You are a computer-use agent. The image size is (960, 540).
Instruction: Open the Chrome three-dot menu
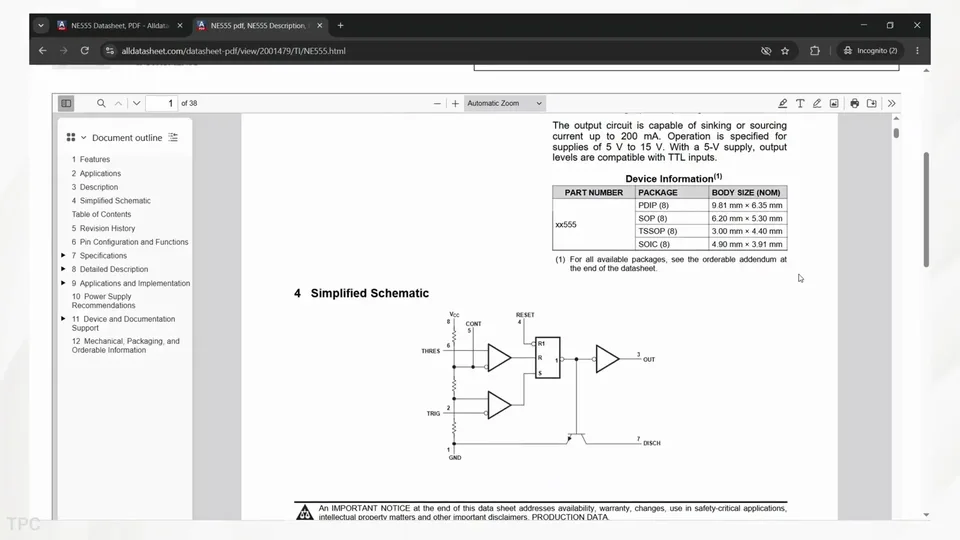pyautogui.click(x=917, y=51)
